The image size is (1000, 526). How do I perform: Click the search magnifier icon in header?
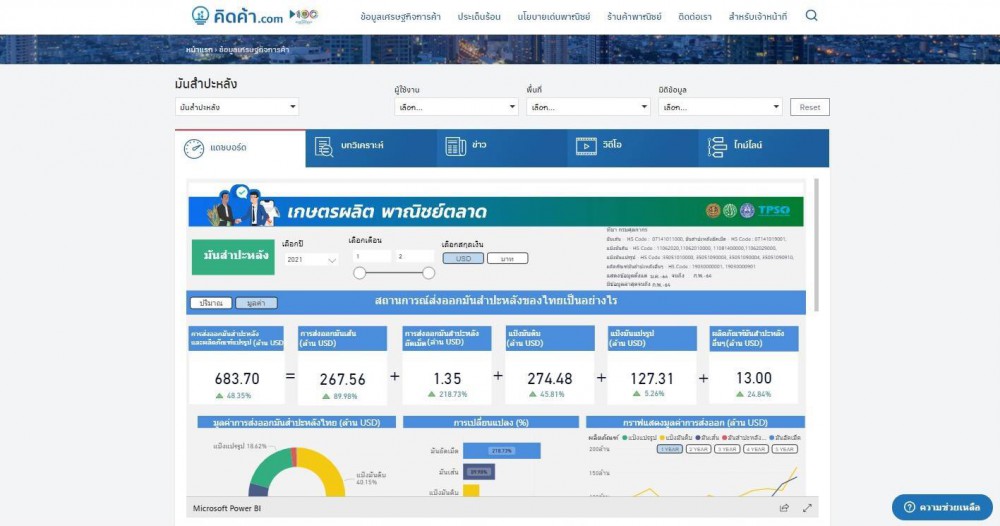(x=811, y=16)
